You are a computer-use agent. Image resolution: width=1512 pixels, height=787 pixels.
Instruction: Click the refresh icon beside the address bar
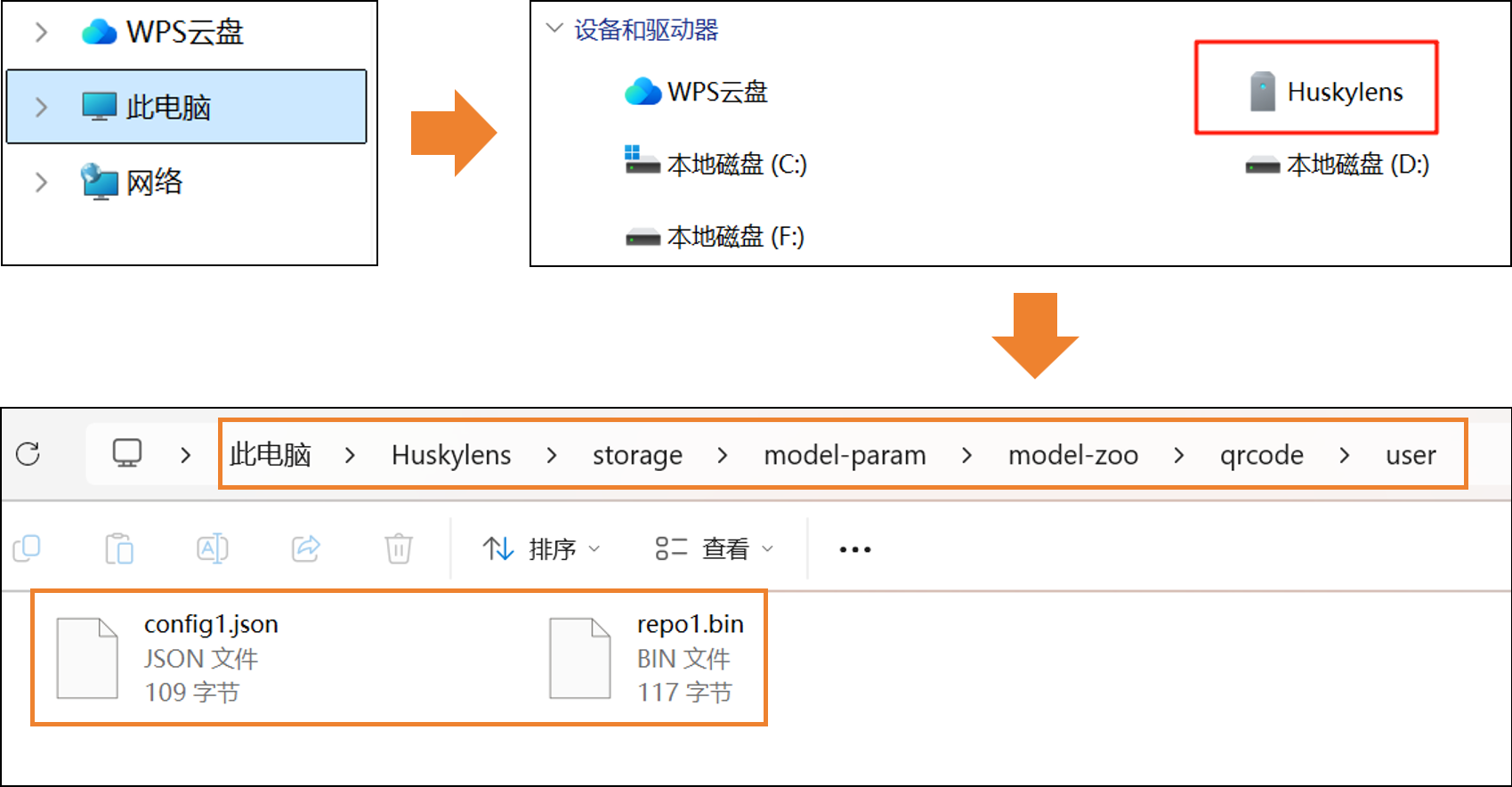[28, 454]
